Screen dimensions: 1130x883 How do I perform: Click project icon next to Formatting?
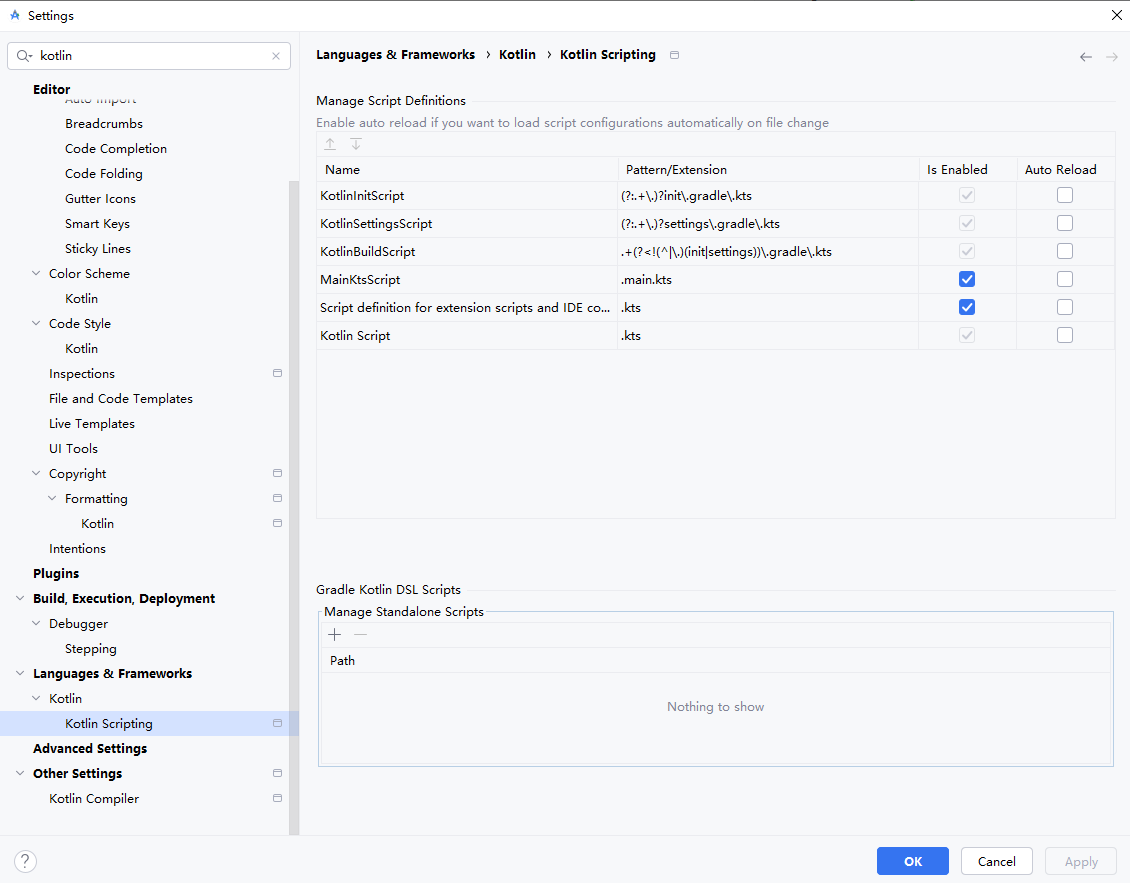click(x=277, y=498)
